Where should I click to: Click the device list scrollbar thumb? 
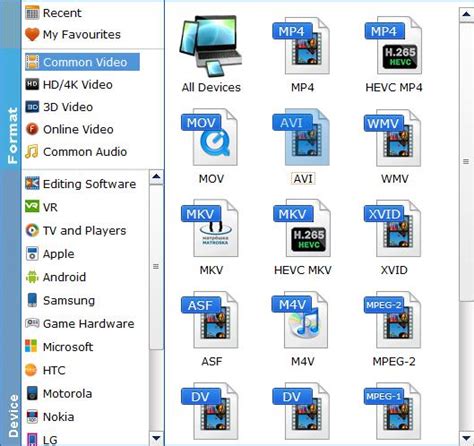coord(156,267)
